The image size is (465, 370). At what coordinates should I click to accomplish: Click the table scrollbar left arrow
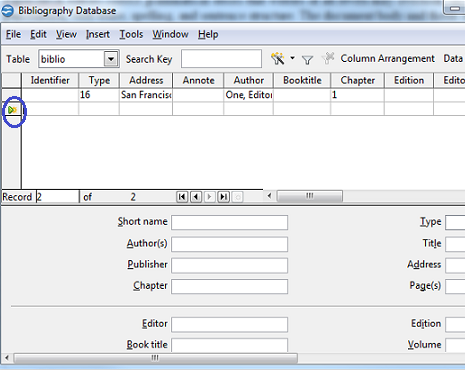coord(269,196)
